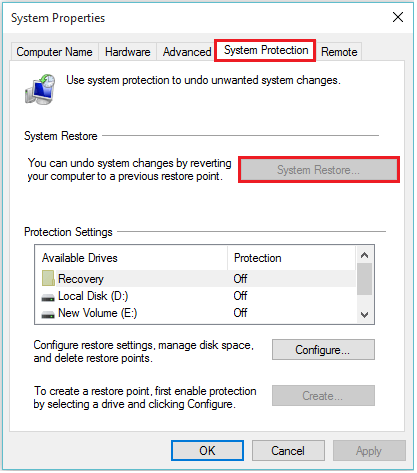417x473 pixels.
Task: Open the Configure restore settings button
Action: [323, 350]
